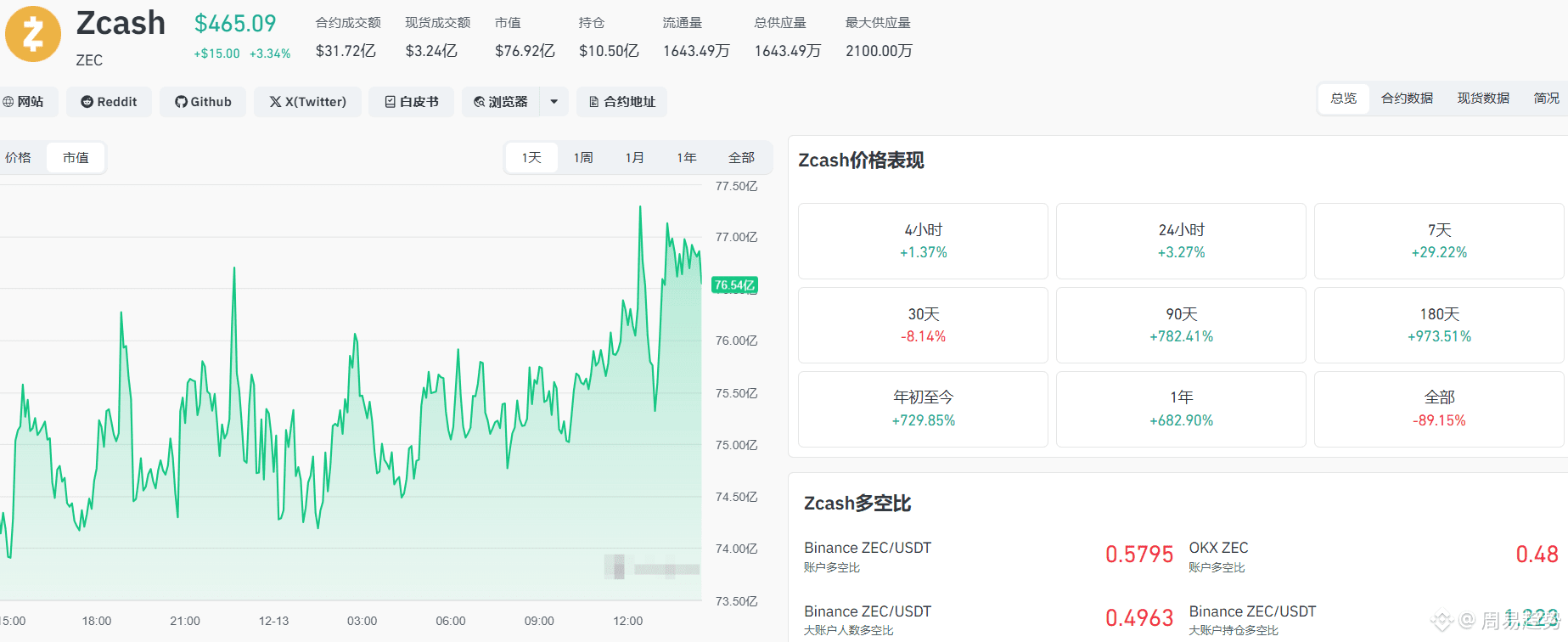This screenshot has width=1568, height=642.
Task: Open the 合约地址 contract address button
Action: click(x=622, y=102)
